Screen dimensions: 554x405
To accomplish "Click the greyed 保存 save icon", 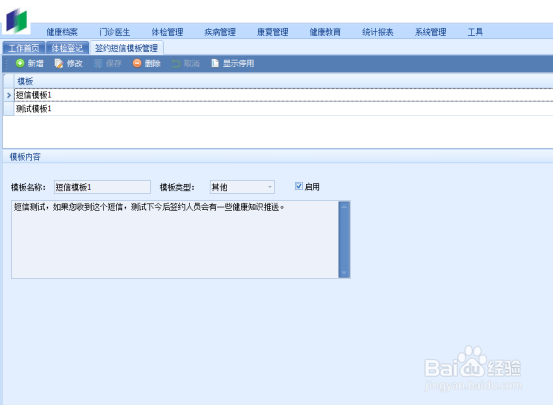I will tap(98, 64).
